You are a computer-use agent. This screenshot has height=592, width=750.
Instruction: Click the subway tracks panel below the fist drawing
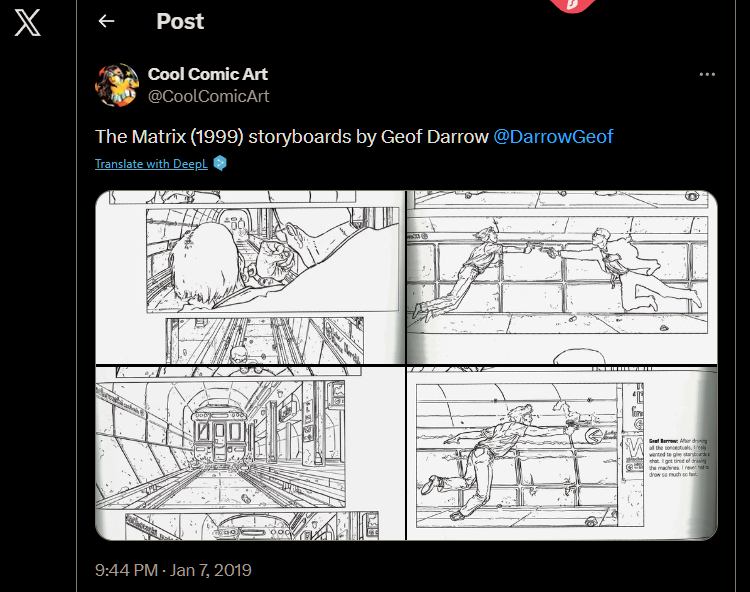[x=265, y=340]
